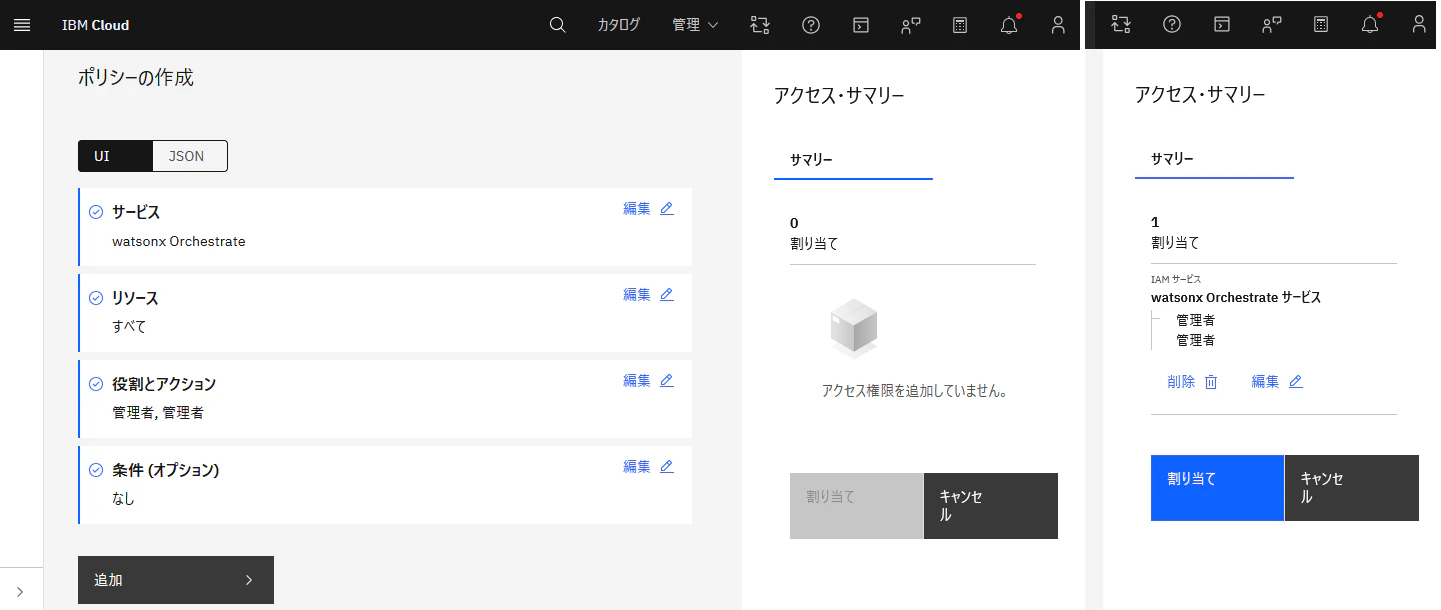Click 編集 link for サービス
The height and width of the screenshot is (610, 1441).
tap(637, 208)
